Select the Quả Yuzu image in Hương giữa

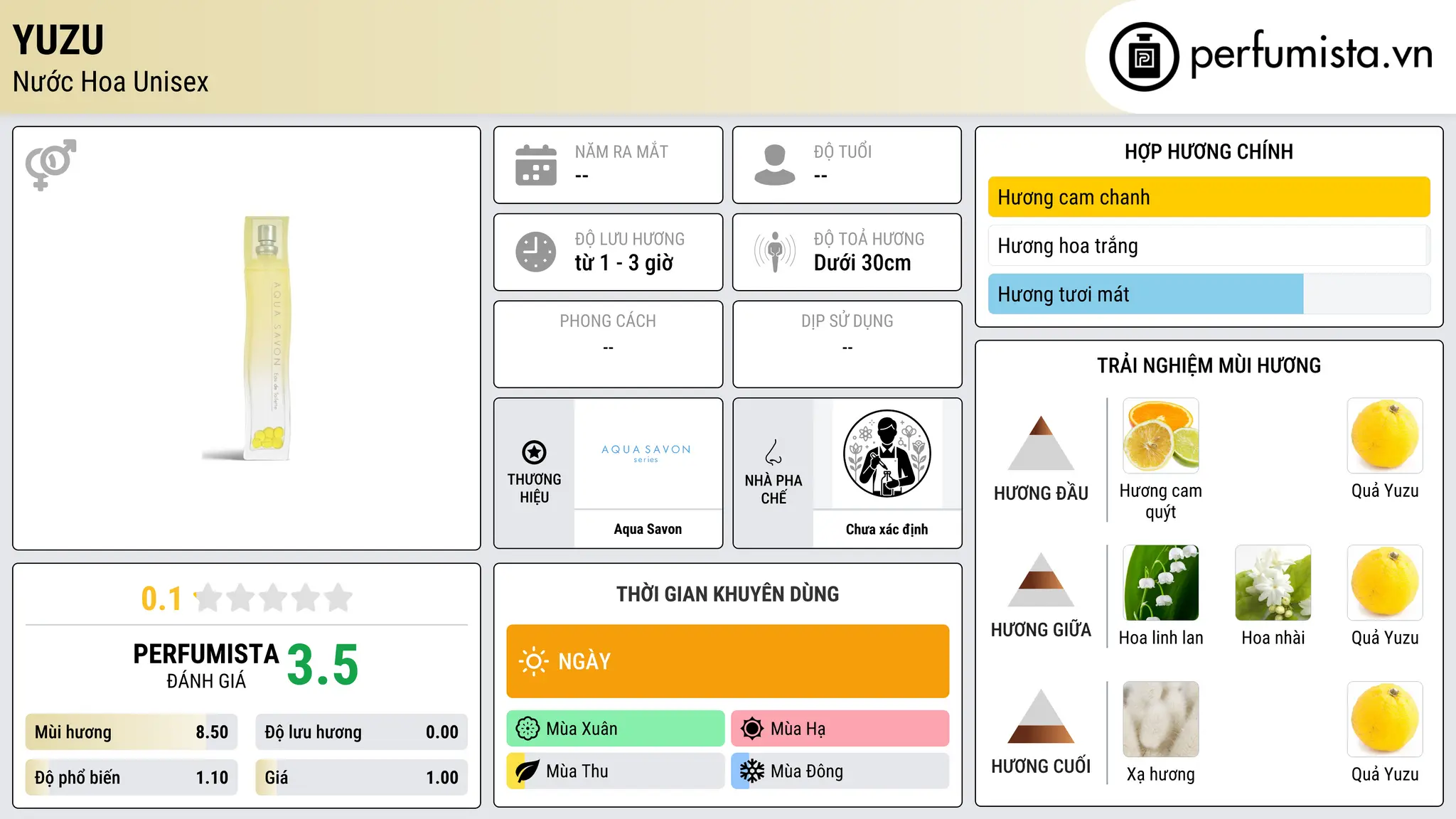(x=1385, y=583)
